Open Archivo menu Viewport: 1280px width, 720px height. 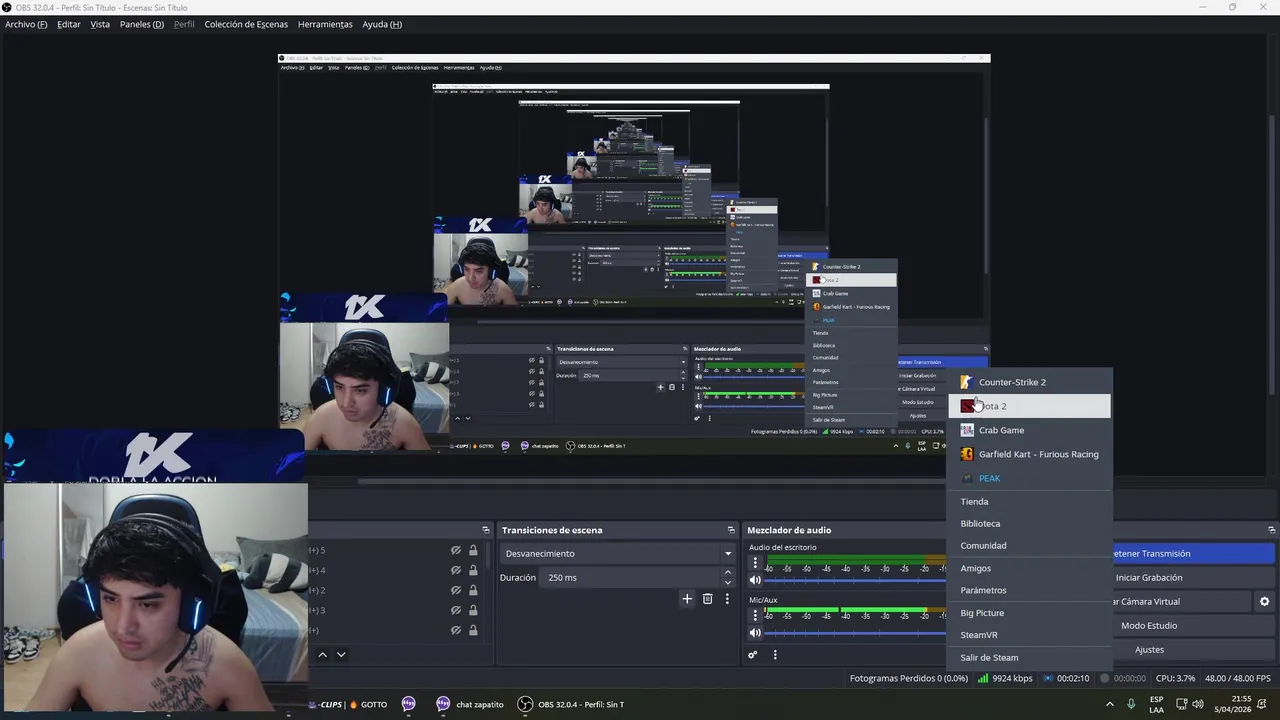(26, 24)
